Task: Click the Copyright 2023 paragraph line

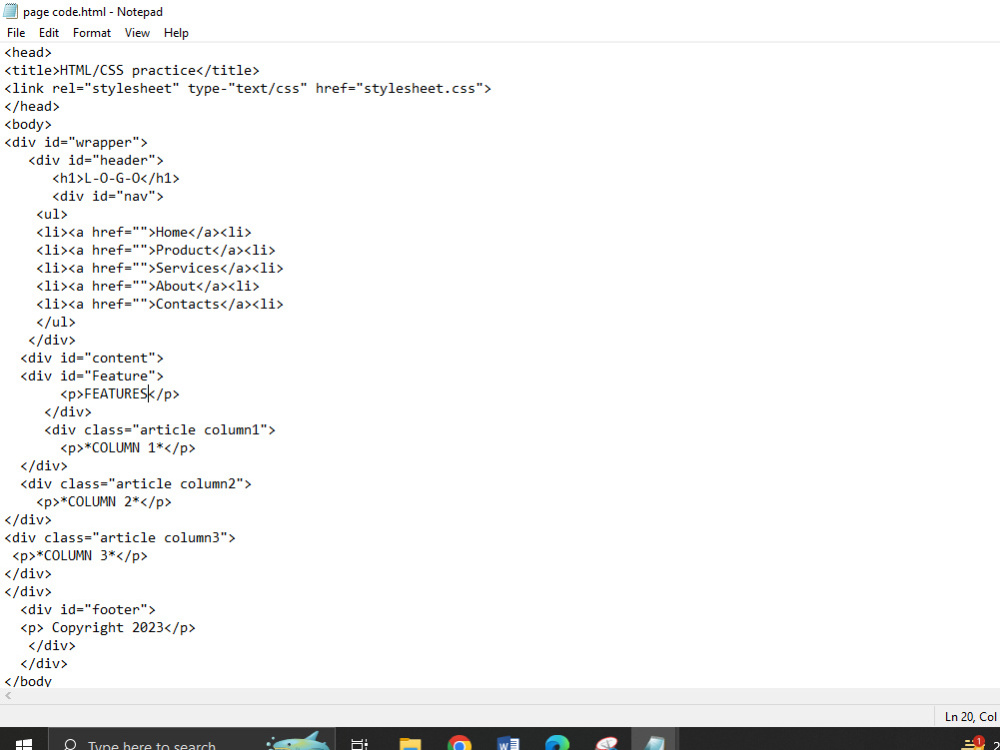Action: pos(108,628)
